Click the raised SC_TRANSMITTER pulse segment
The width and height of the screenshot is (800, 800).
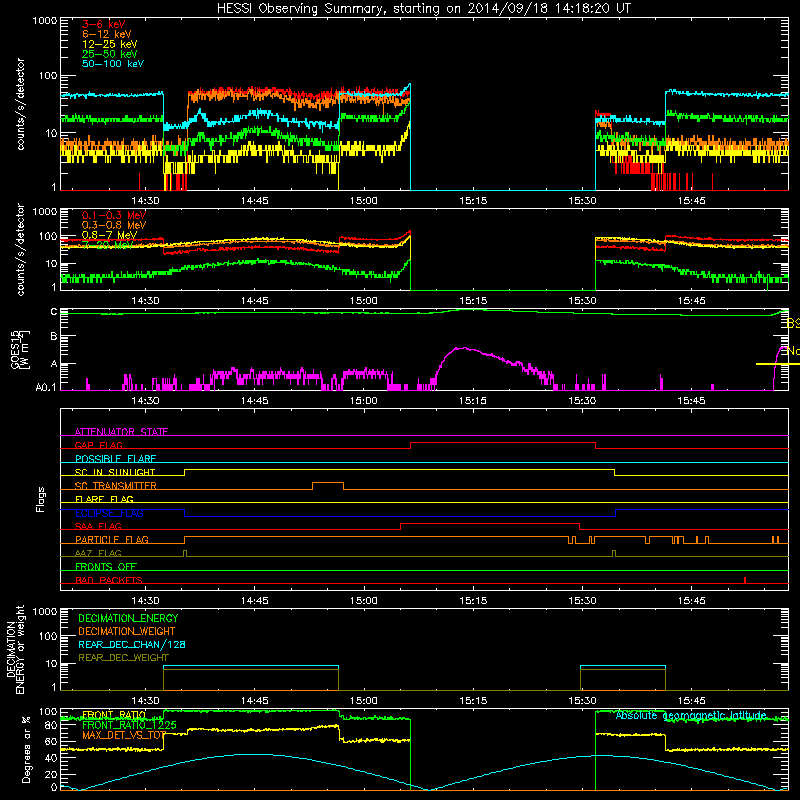328,482
